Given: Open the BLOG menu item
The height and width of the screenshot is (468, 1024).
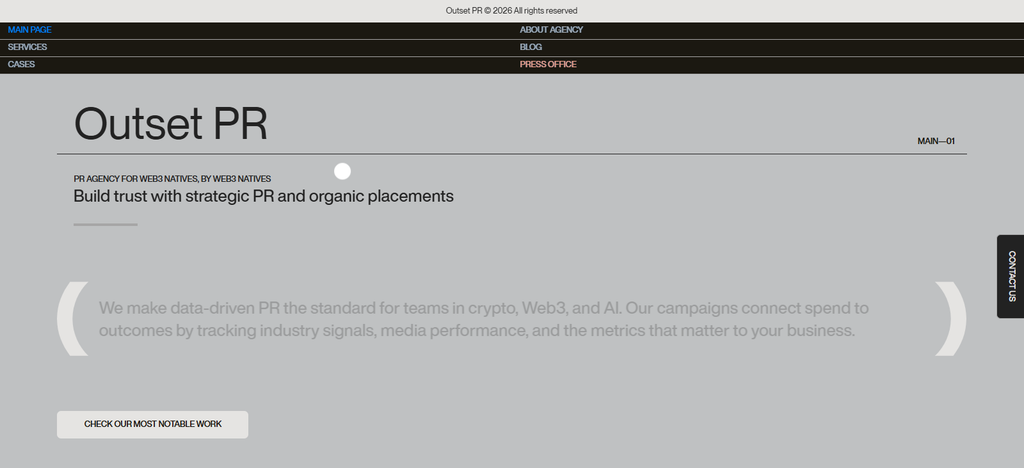Looking at the screenshot, I should tap(531, 47).
